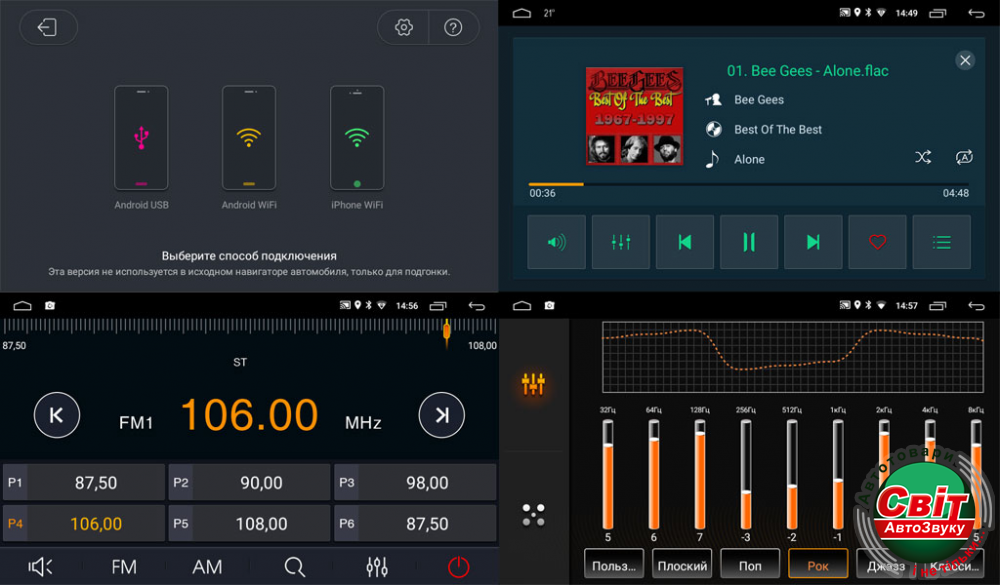The width and height of the screenshot is (1000, 585).
Task: Open equalizer from music player controls
Action: click(x=620, y=242)
